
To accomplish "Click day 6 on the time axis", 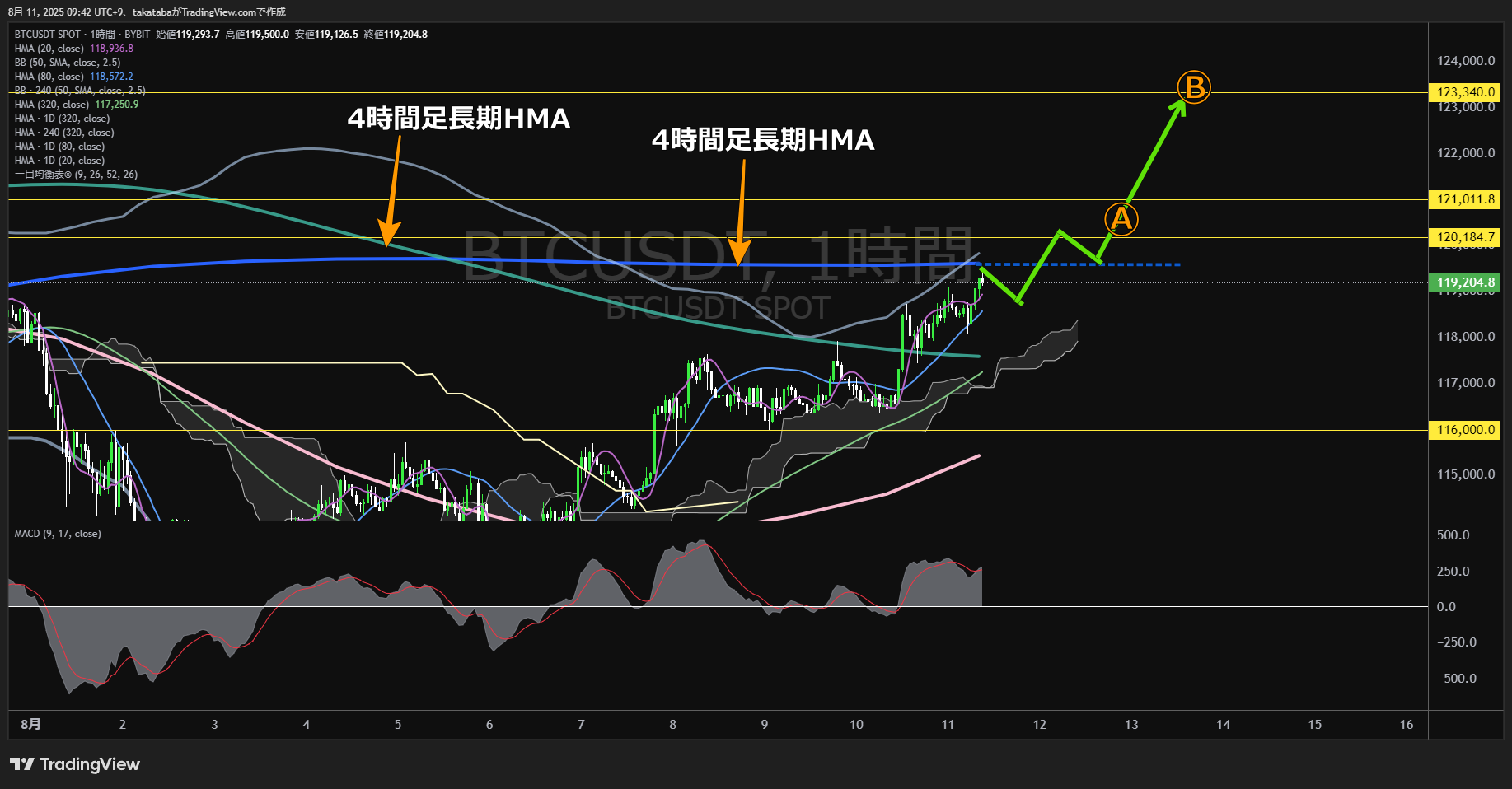I will click(x=489, y=725).
